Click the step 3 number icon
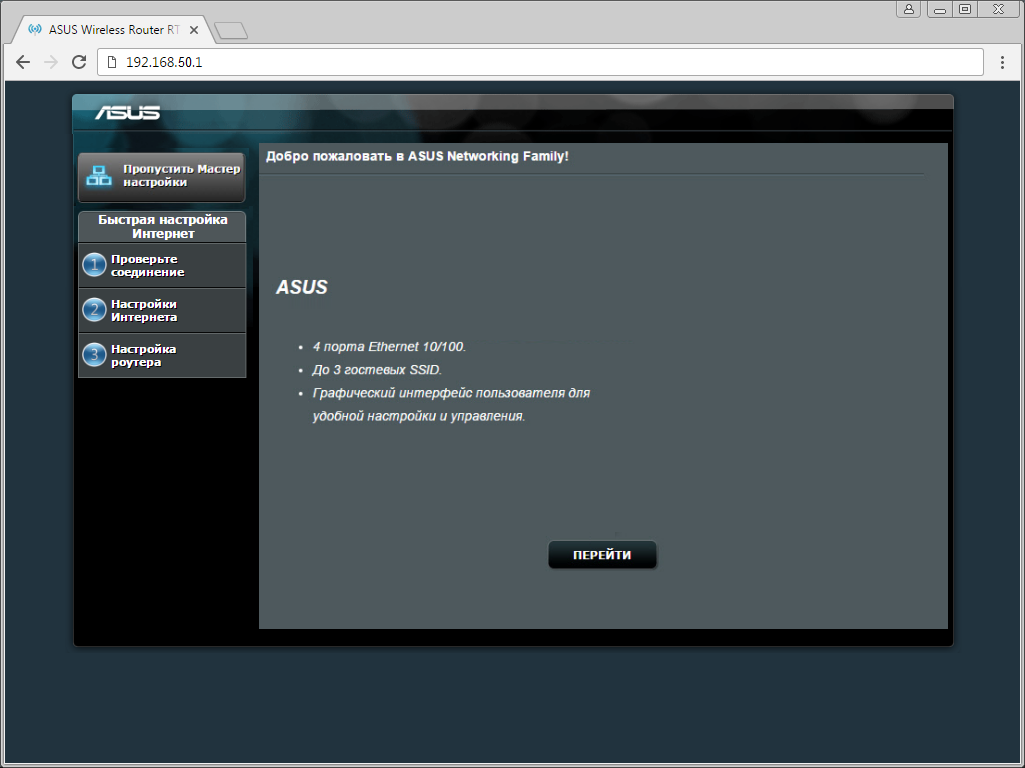The height and width of the screenshot is (768, 1025). point(94,355)
